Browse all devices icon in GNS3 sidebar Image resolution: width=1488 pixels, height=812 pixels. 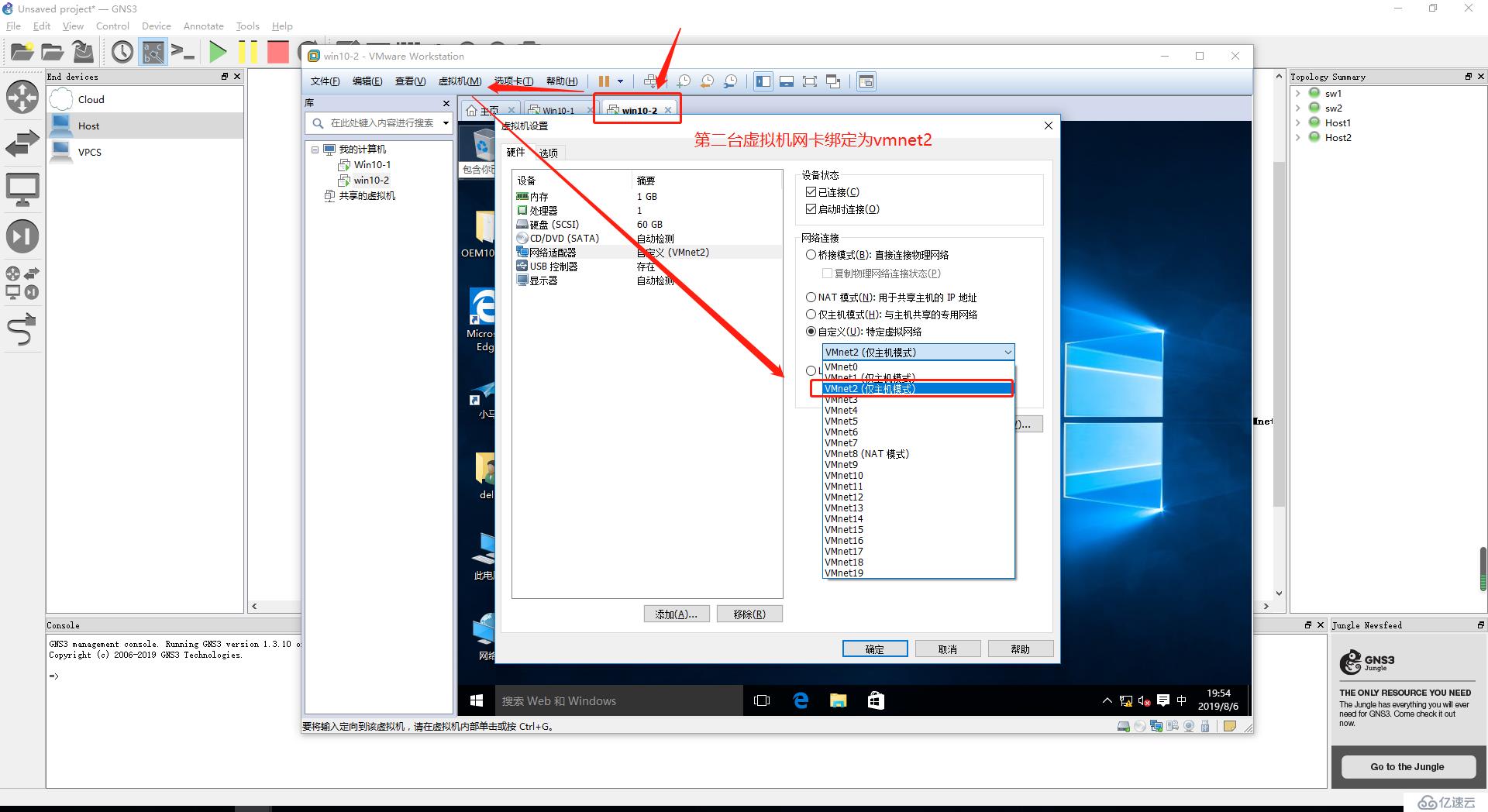pyautogui.click(x=22, y=283)
